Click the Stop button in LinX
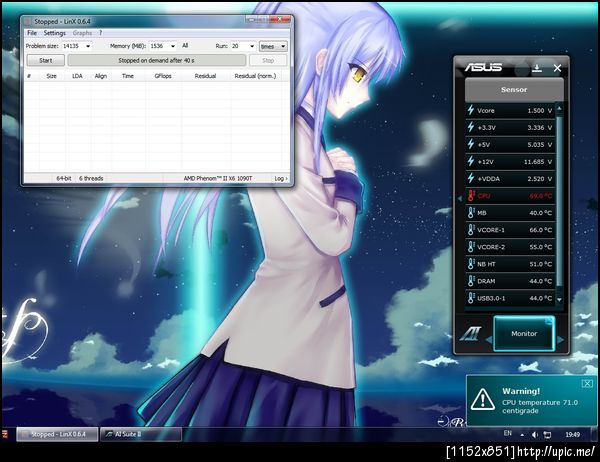 click(268, 60)
